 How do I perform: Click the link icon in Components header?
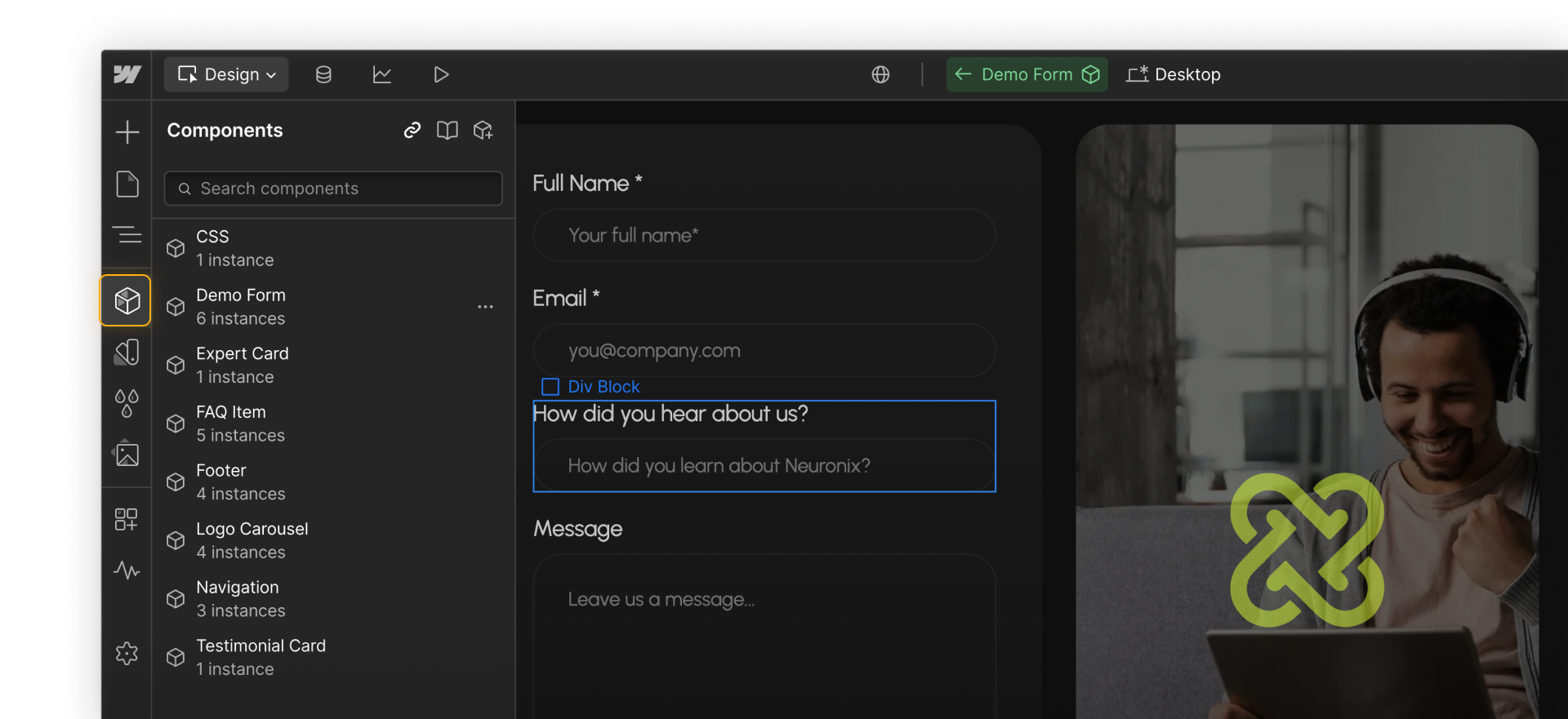[412, 130]
